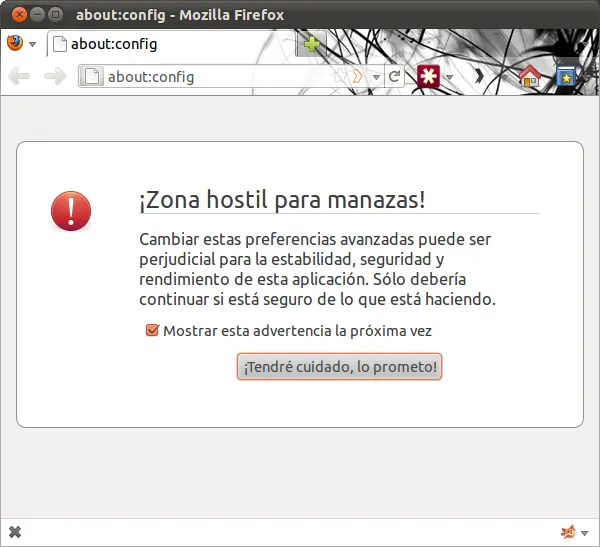600x547 pixels.
Task: Minimize the Firefox window
Action: (37, 15)
